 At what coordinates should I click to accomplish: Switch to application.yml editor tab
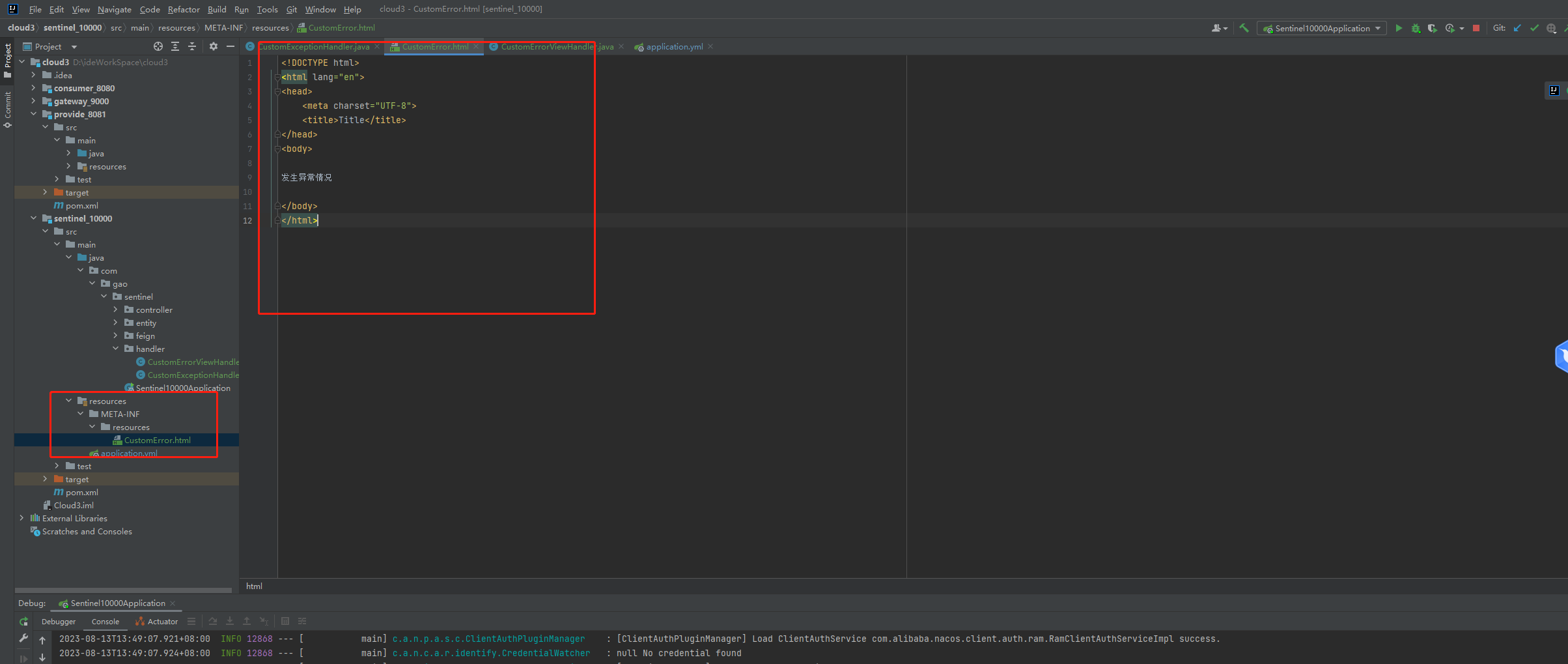tap(674, 46)
